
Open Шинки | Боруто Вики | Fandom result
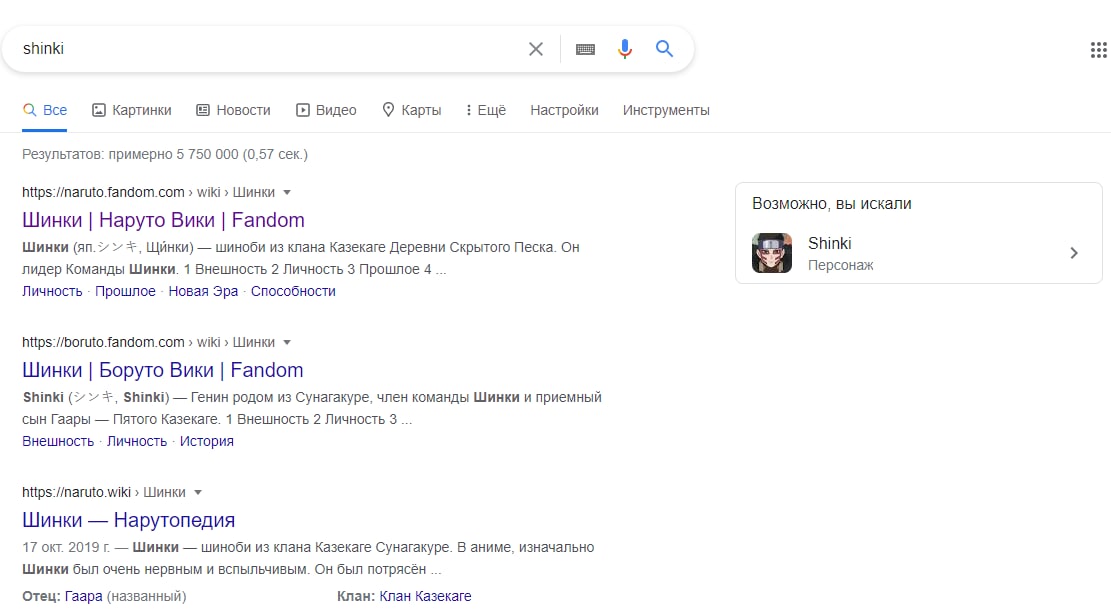pyautogui.click(x=162, y=370)
